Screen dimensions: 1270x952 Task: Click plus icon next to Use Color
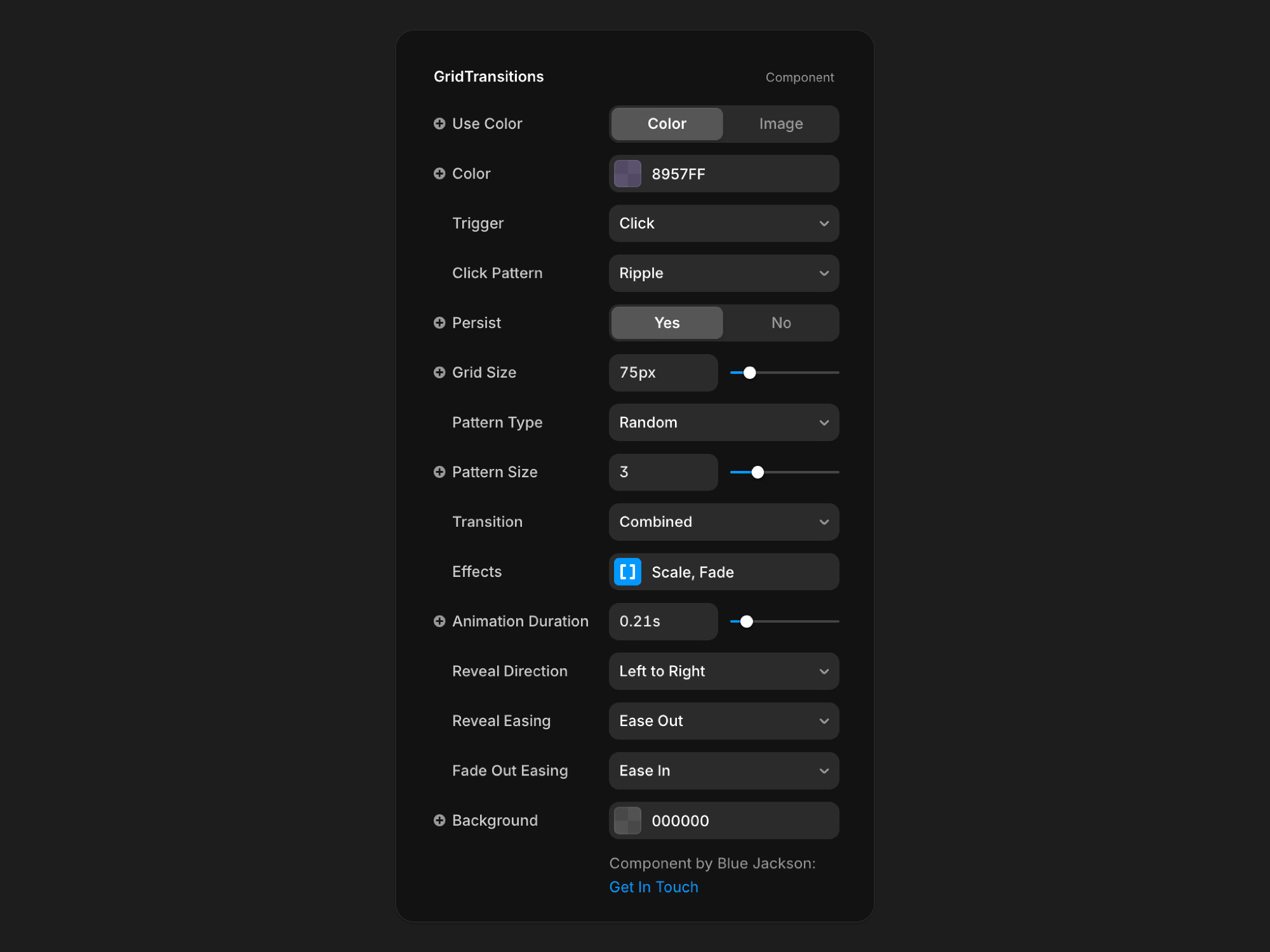click(x=439, y=124)
